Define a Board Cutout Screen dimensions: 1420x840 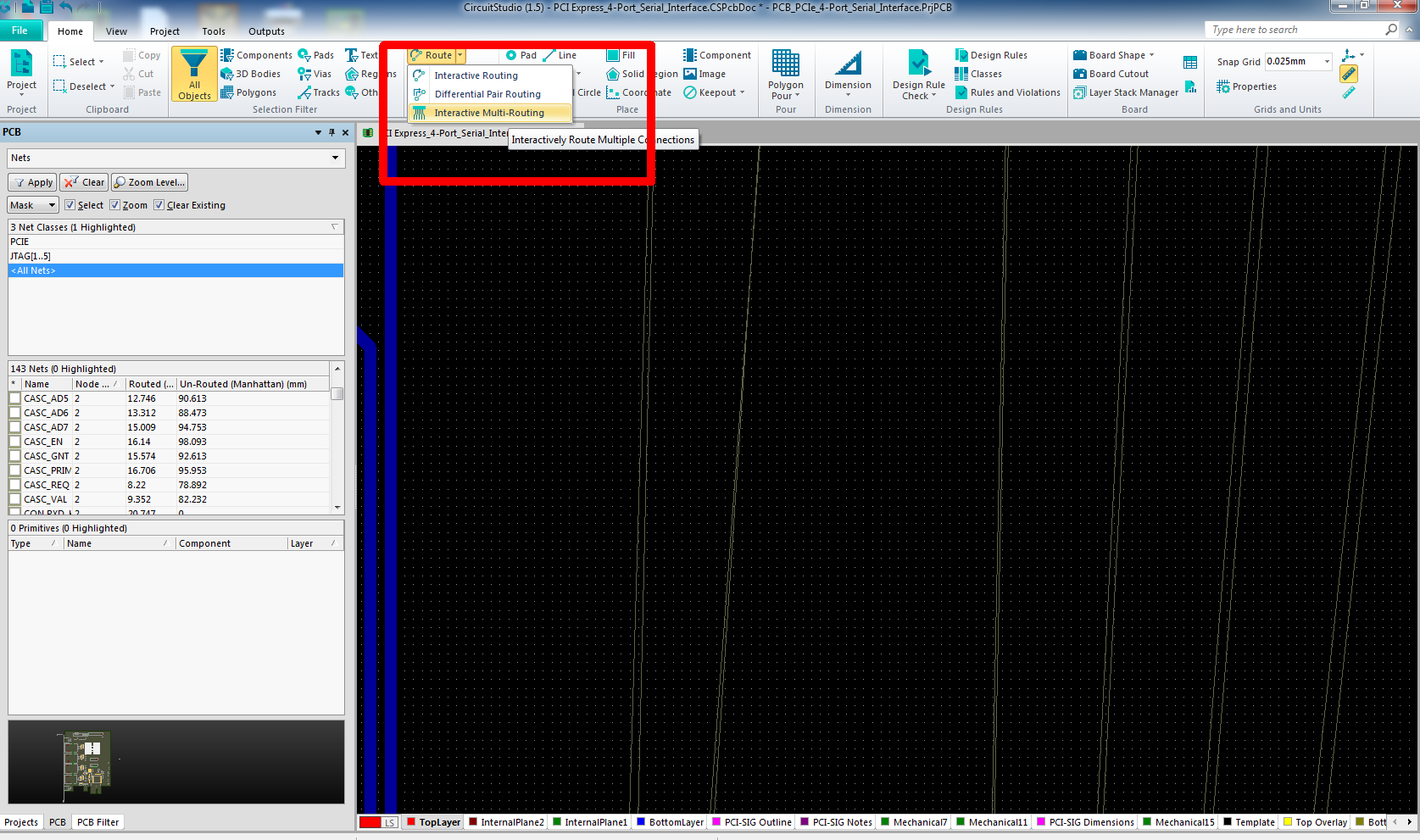(1111, 74)
